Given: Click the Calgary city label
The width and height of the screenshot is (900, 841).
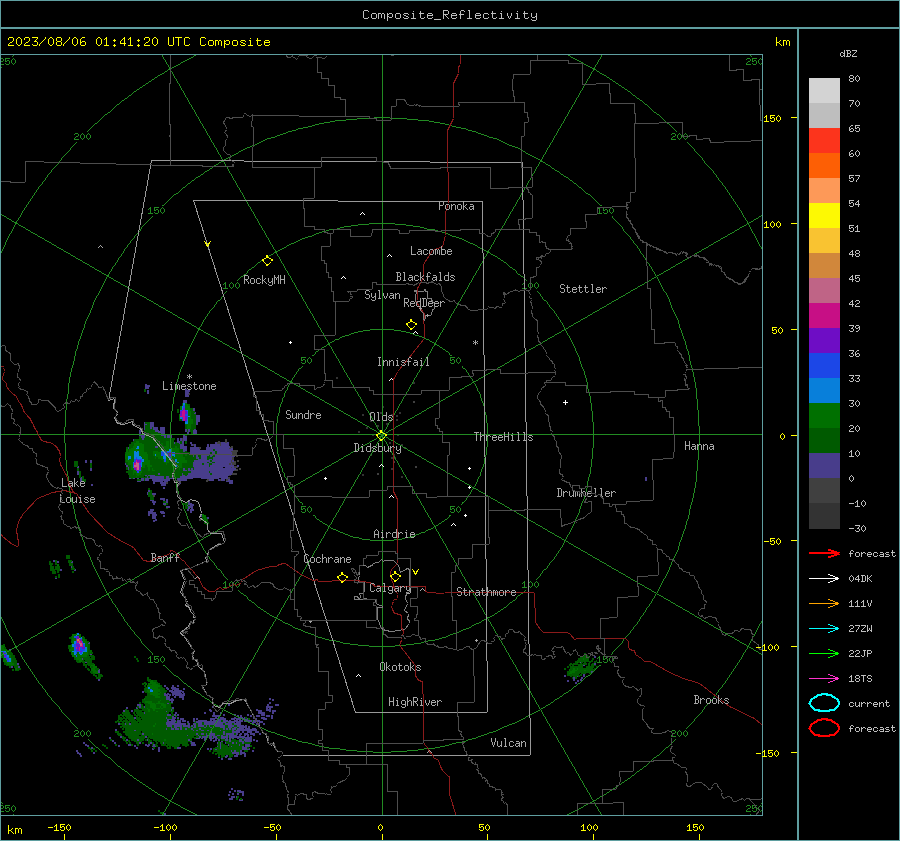Looking at the screenshot, I should point(390,588).
